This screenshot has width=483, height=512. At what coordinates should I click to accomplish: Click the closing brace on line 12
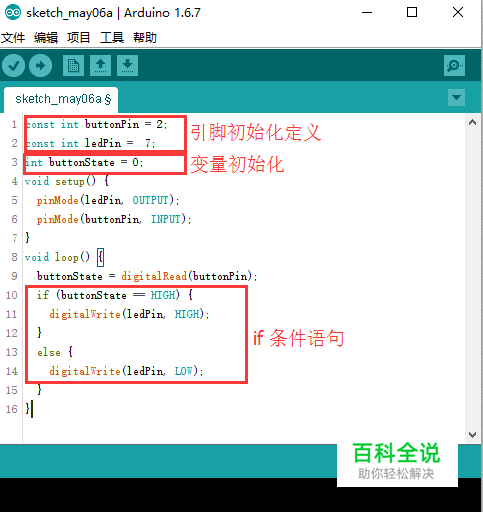tap(39, 333)
